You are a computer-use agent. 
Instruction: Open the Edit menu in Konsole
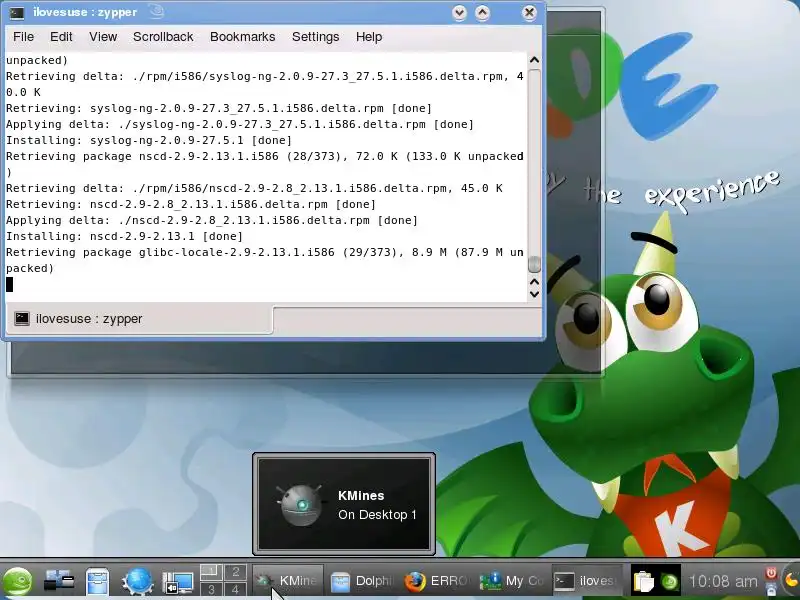(61, 37)
